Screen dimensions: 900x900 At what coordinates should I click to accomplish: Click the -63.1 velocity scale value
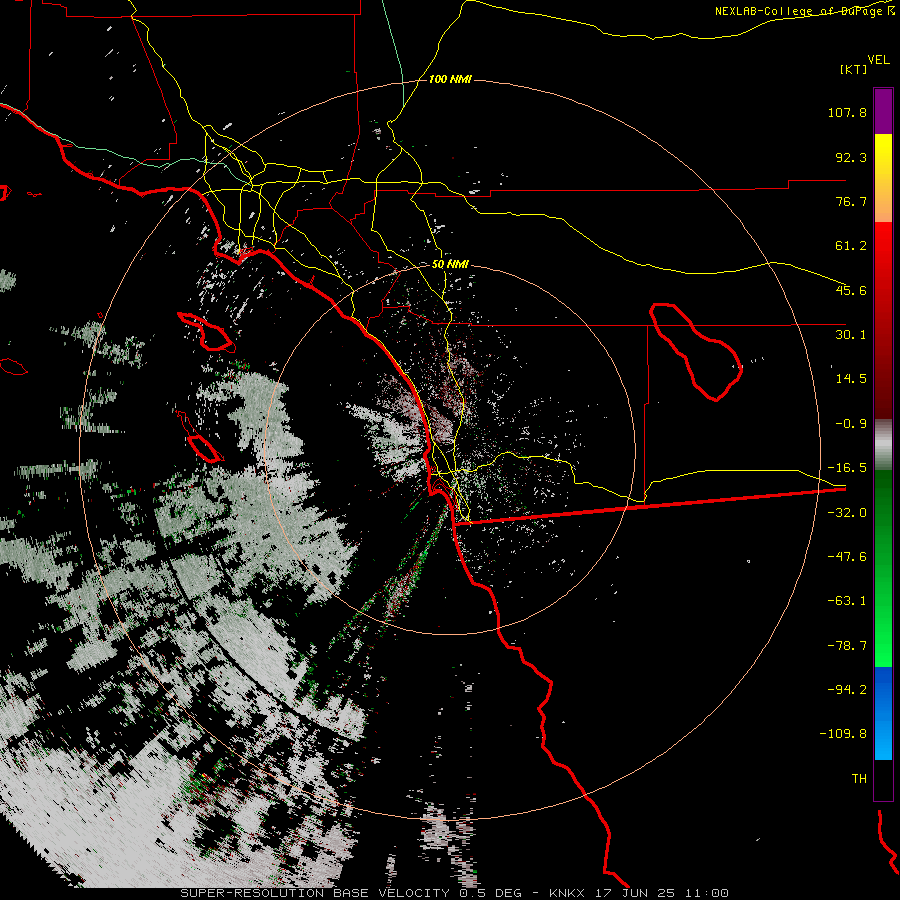click(x=847, y=601)
